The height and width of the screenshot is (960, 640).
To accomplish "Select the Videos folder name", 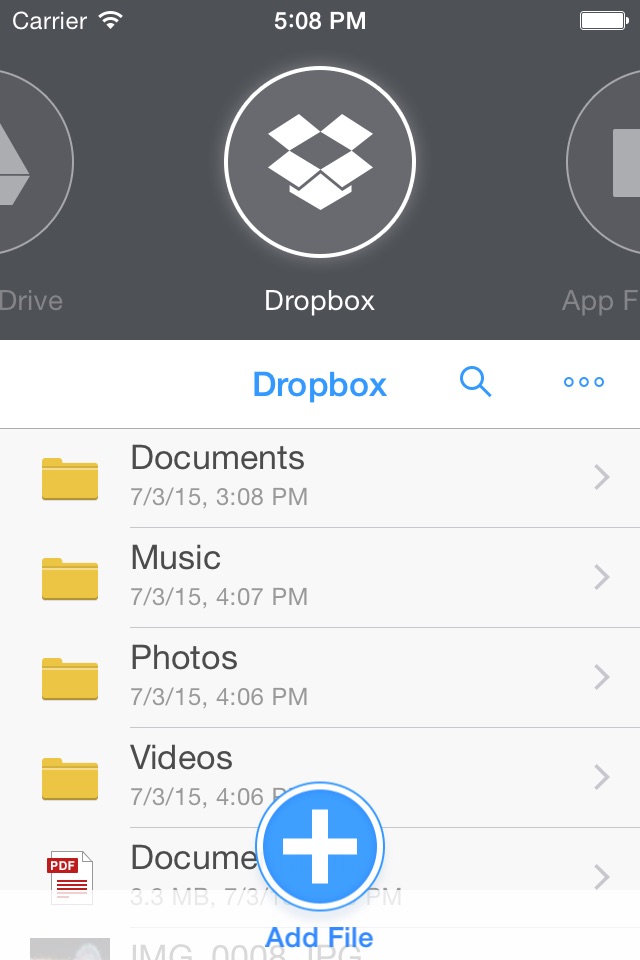I will pyautogui.click(x=181, y=757).
